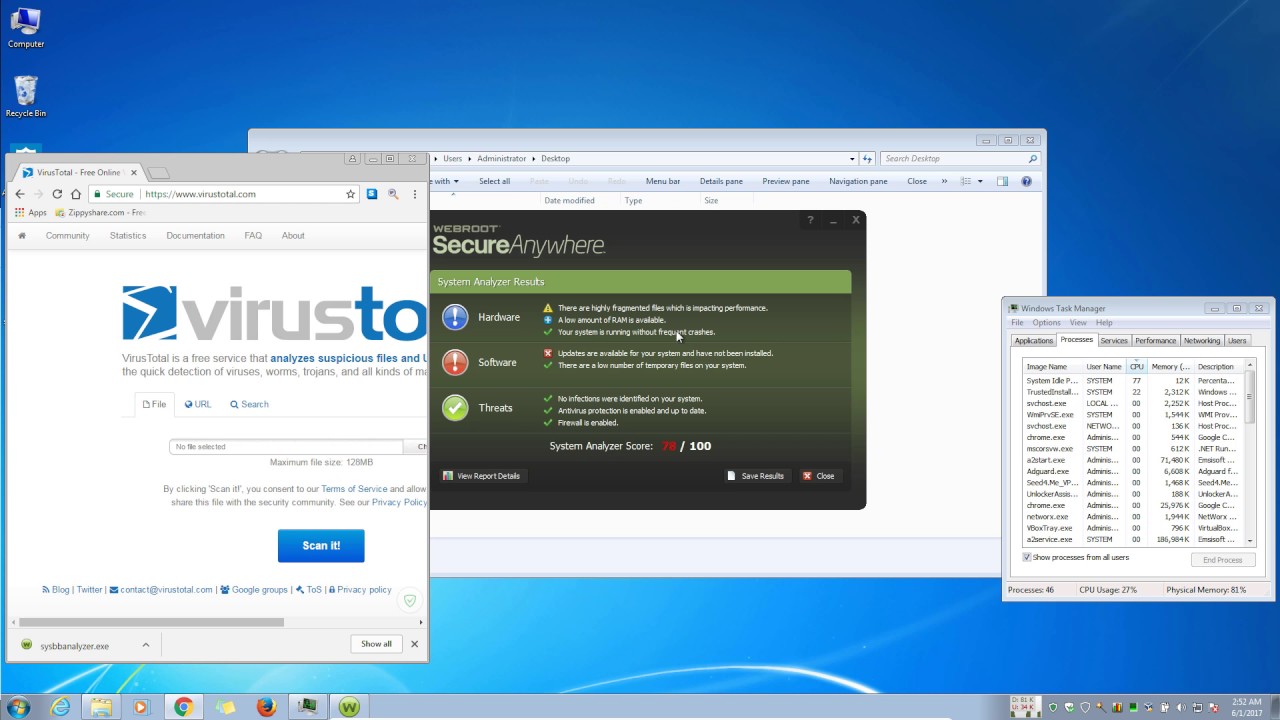Image resolution: width=1280 pixels, height=720 pixels.
Task: Click the Software alert icon in Webroot
Action: click(x=455, y=362)
